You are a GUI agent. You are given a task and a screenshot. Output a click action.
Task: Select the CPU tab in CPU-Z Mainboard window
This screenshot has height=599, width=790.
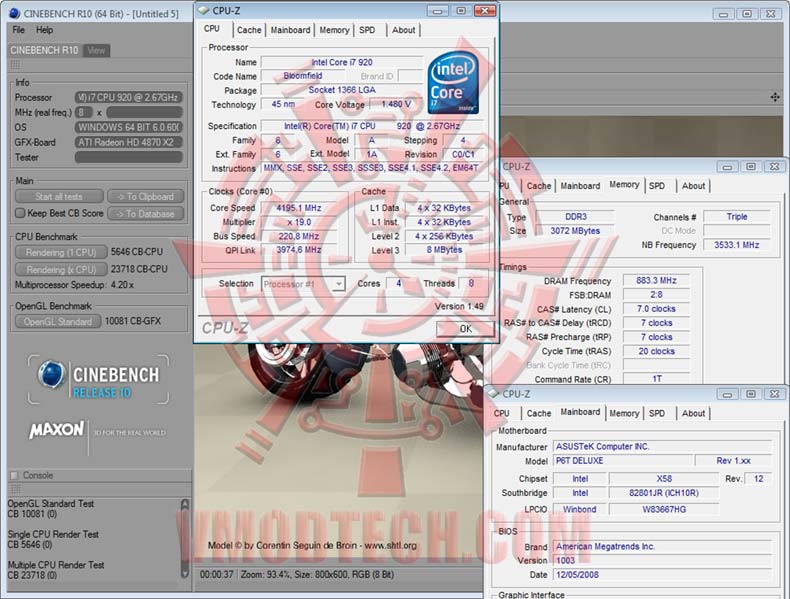[501, 413]
